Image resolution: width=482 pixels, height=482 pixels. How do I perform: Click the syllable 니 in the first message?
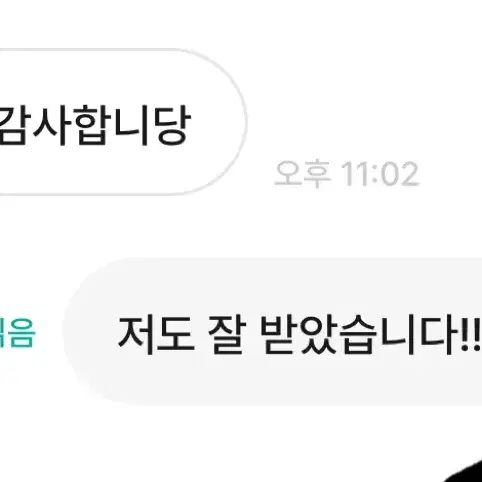pos(131,125)
